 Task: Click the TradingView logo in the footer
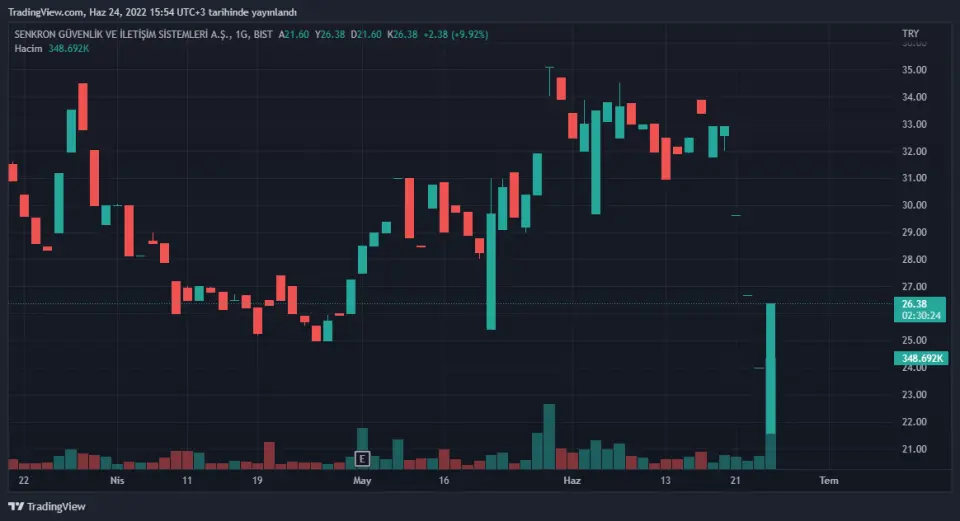(47, 506)
